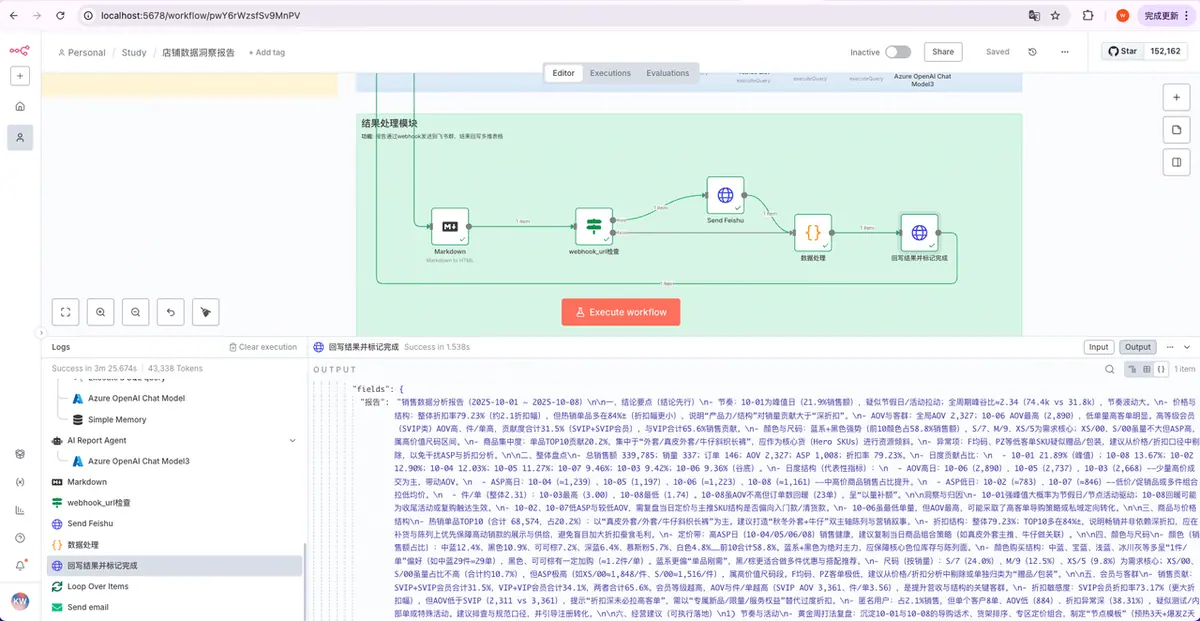Add a node with the canvas plus button
Screen dimensions: 1200x621
pos(1177,97)
